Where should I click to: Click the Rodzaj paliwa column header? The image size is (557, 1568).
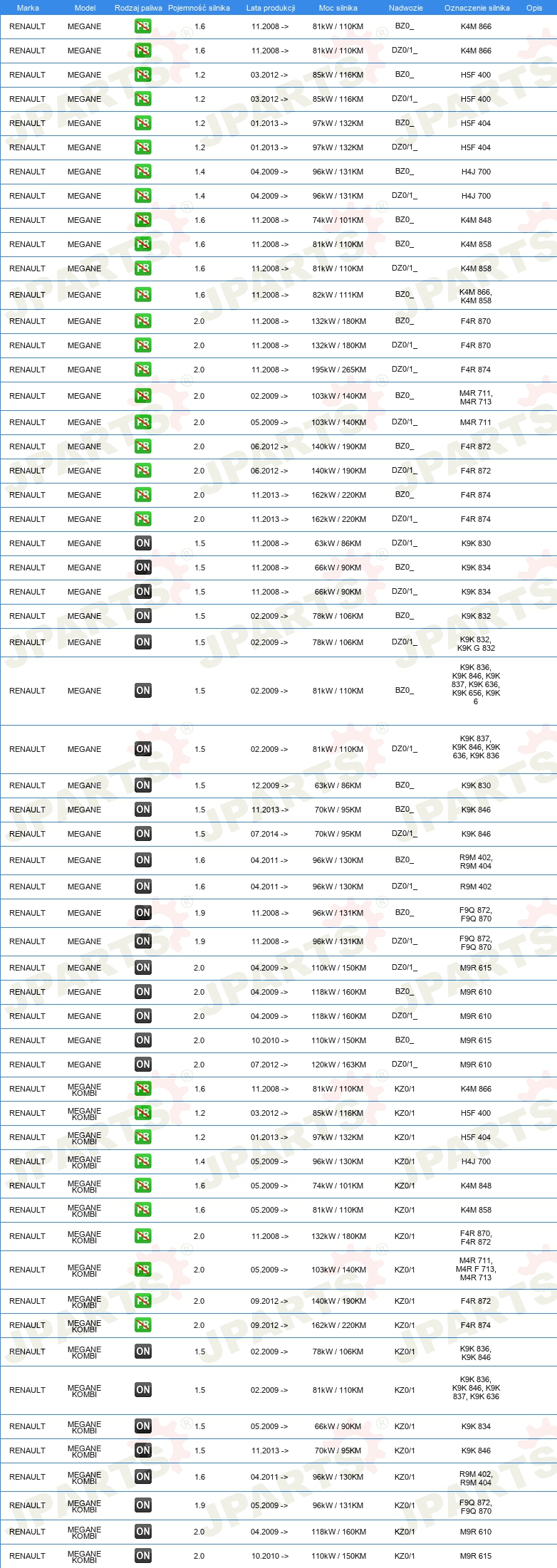(138, 8)
